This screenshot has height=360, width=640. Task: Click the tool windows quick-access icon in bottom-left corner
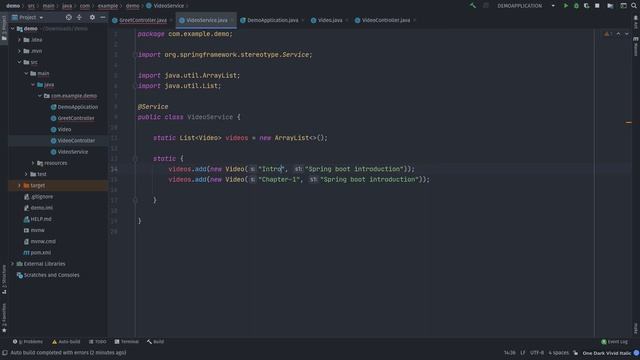click(5, 353)
